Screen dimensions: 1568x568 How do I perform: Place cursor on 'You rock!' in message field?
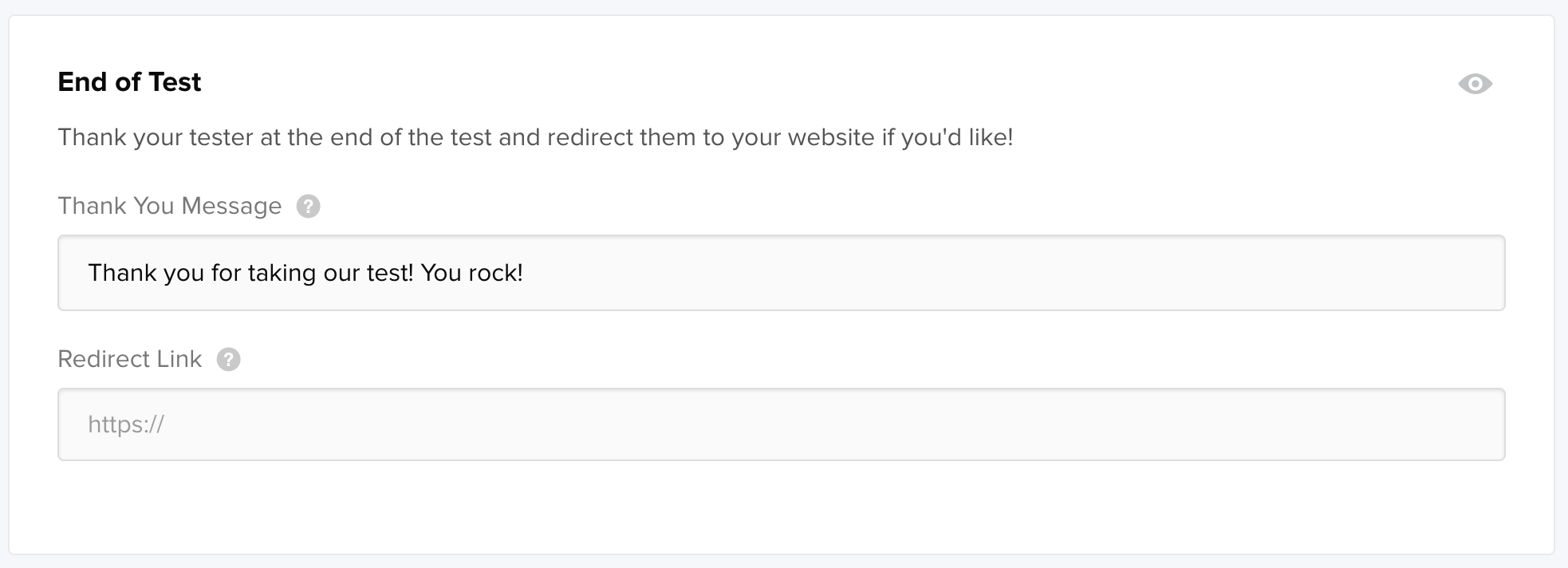471,273
